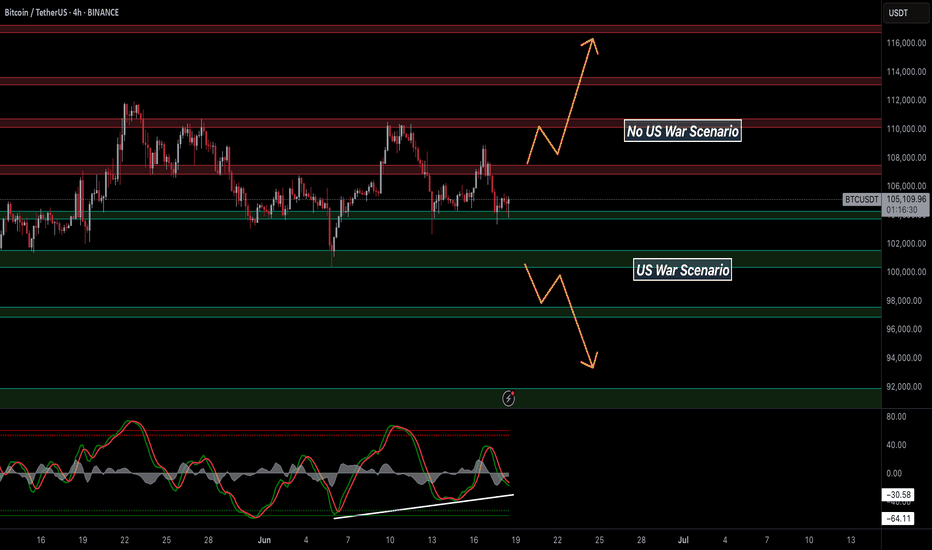This screenshot has height=550, width=932.
Task: Click the 'No US War Scenario' label
Action: (x=682, y=131)
